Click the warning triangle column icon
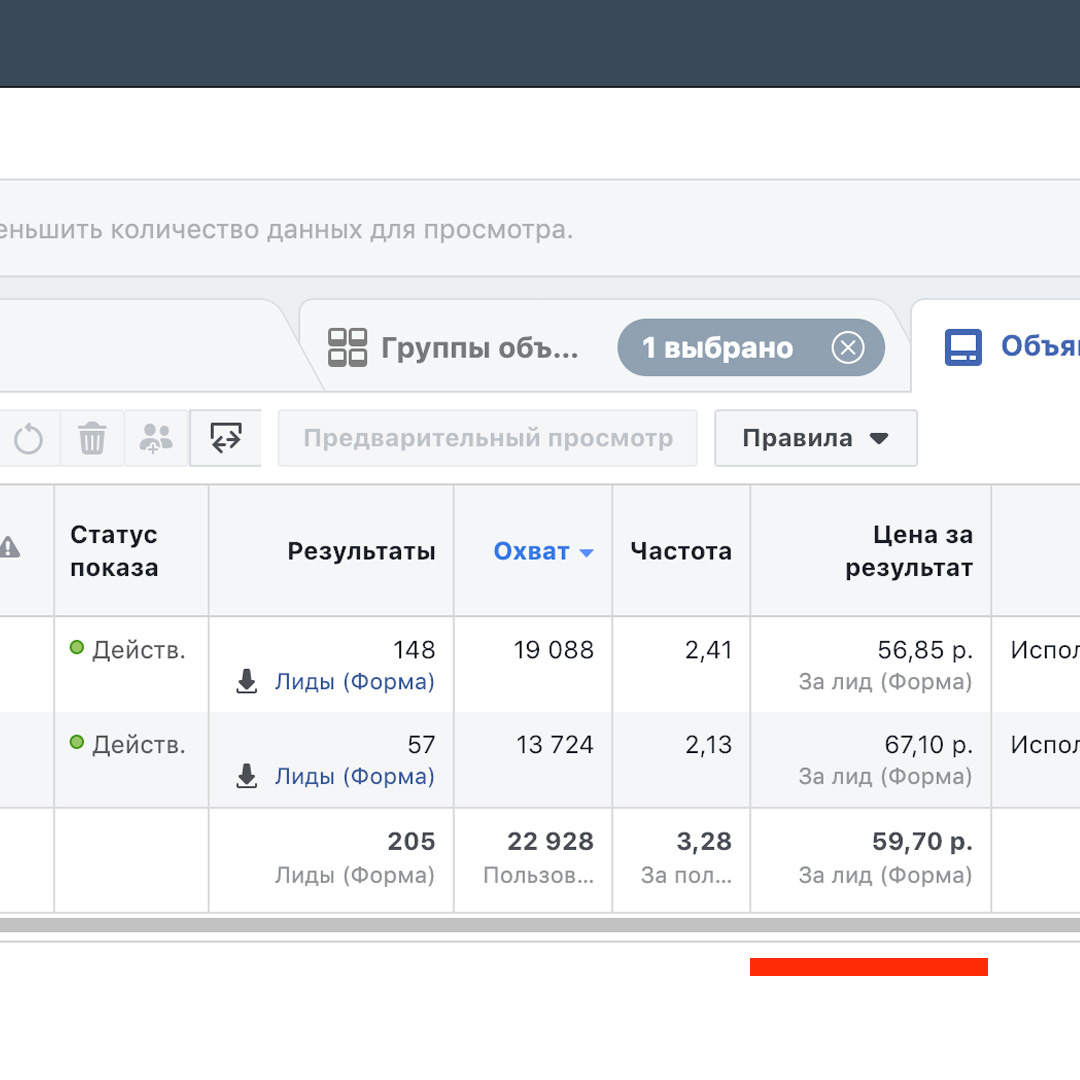This screenshot has width=1080, height=1080. [x=8, y=548]
